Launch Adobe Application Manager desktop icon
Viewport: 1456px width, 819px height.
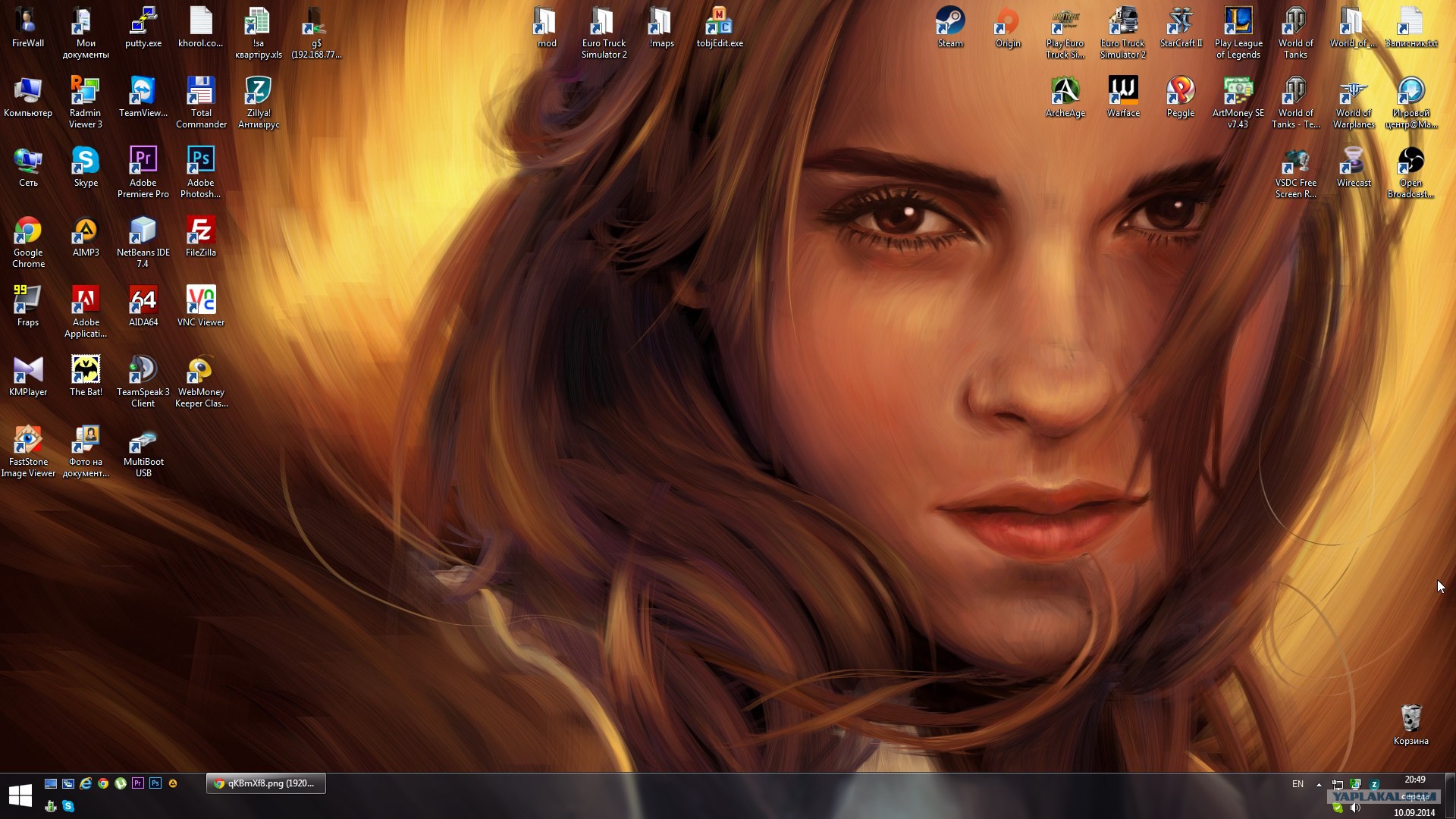click(x=86, y=312)
